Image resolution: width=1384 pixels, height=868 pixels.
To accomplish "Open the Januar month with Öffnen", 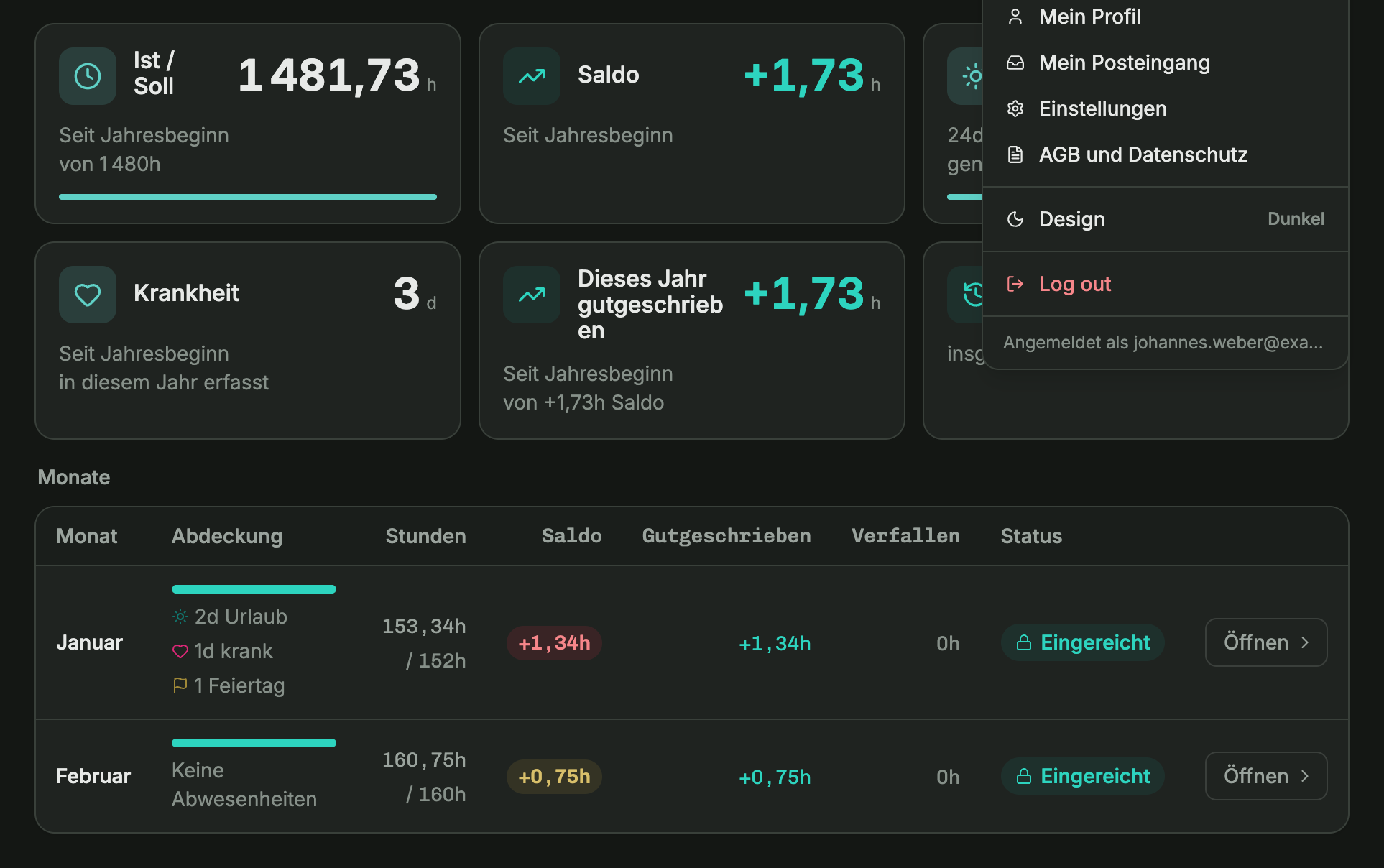I will click(1266, 642).
